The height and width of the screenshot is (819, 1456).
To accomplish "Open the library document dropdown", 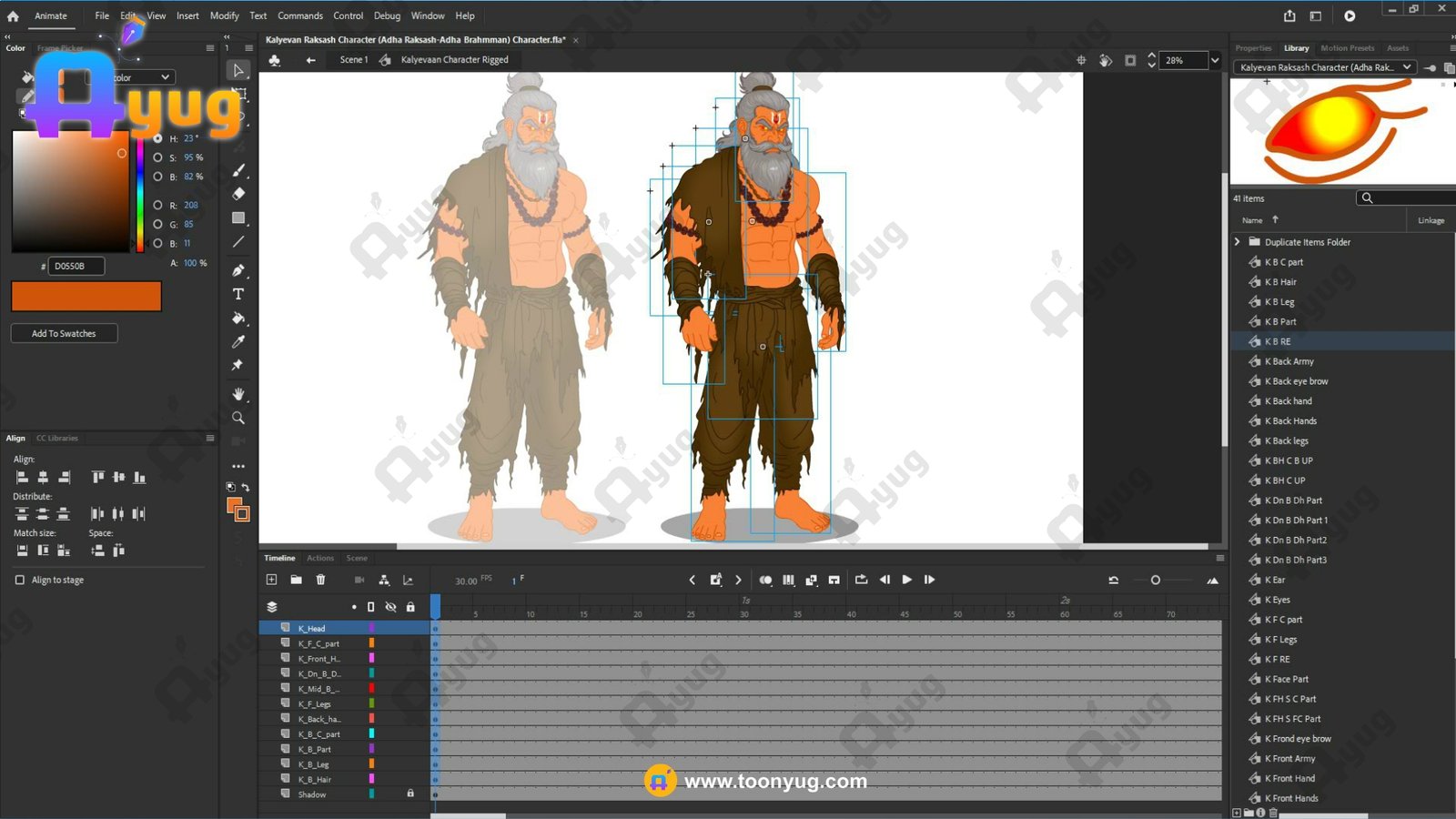I will pos(1406,67).
